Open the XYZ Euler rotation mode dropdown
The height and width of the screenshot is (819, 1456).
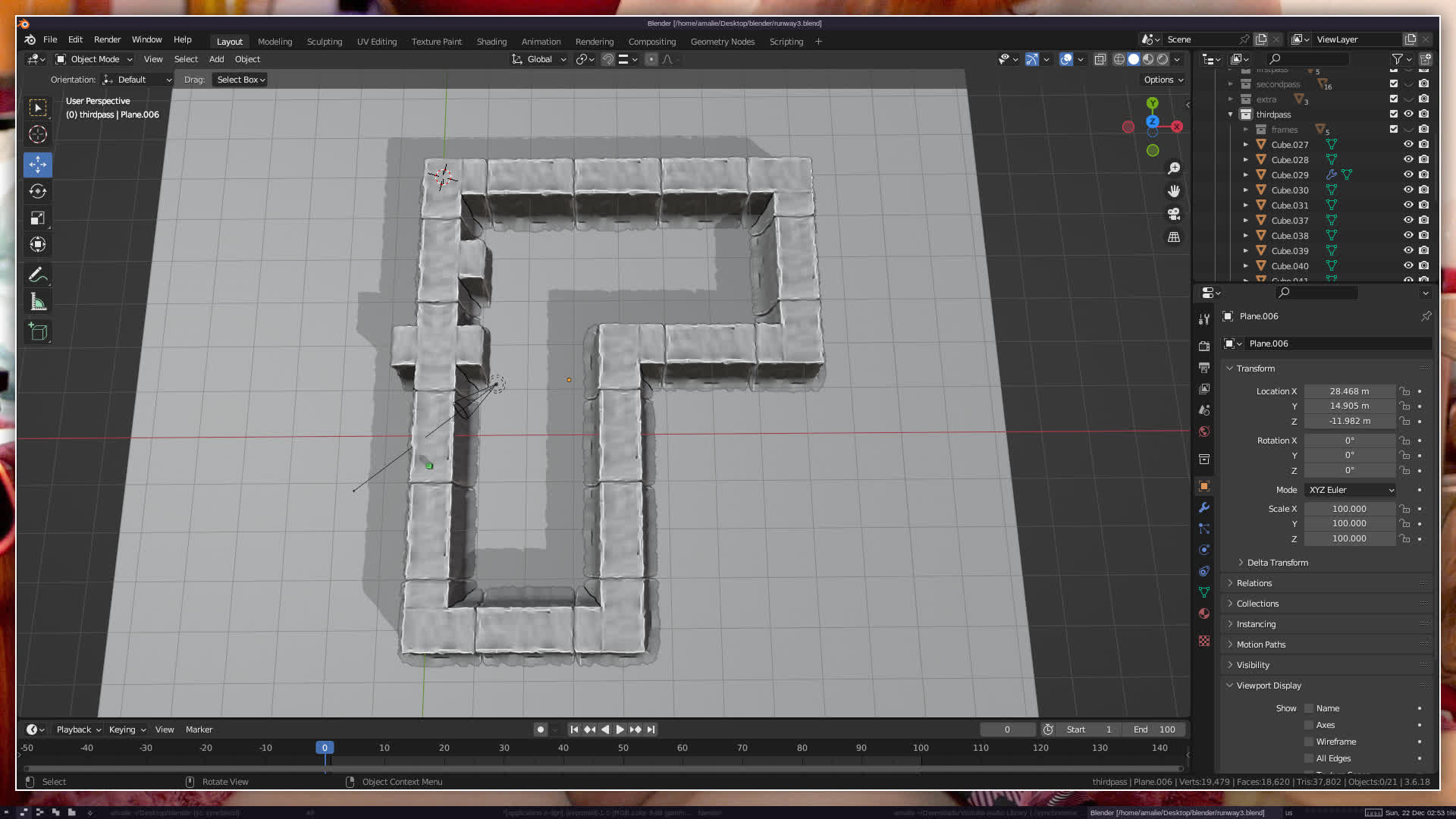[x=1351, y=490]
